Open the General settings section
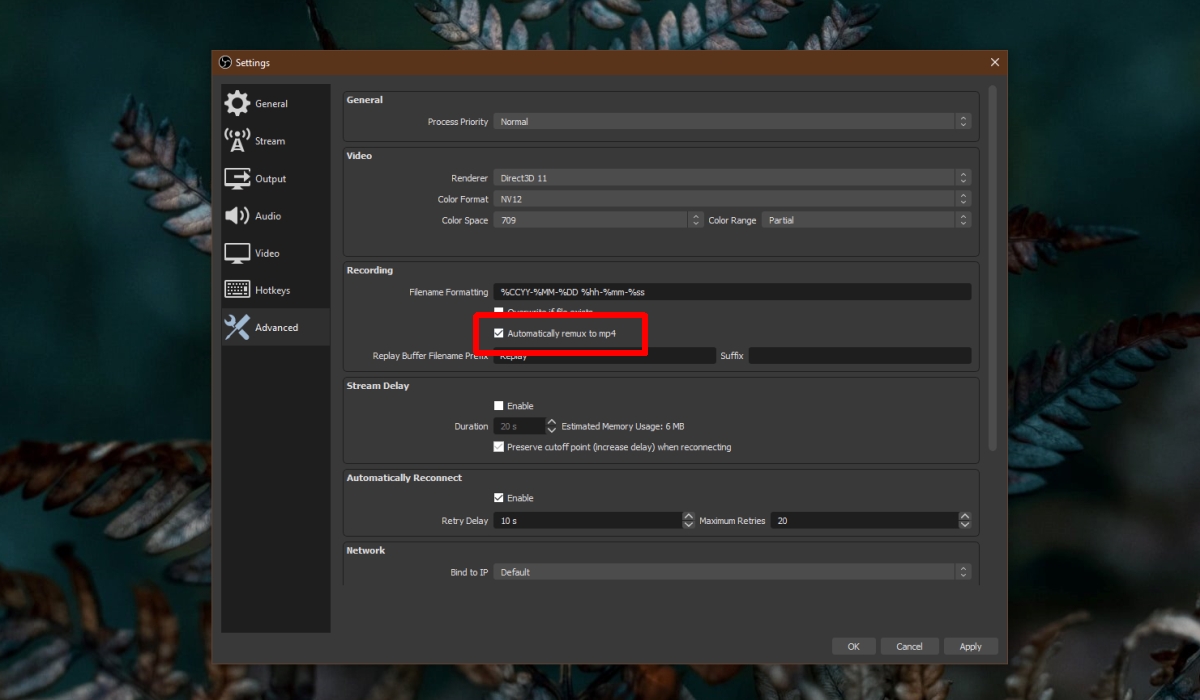 pyautogui.click(x=276, y=104)
